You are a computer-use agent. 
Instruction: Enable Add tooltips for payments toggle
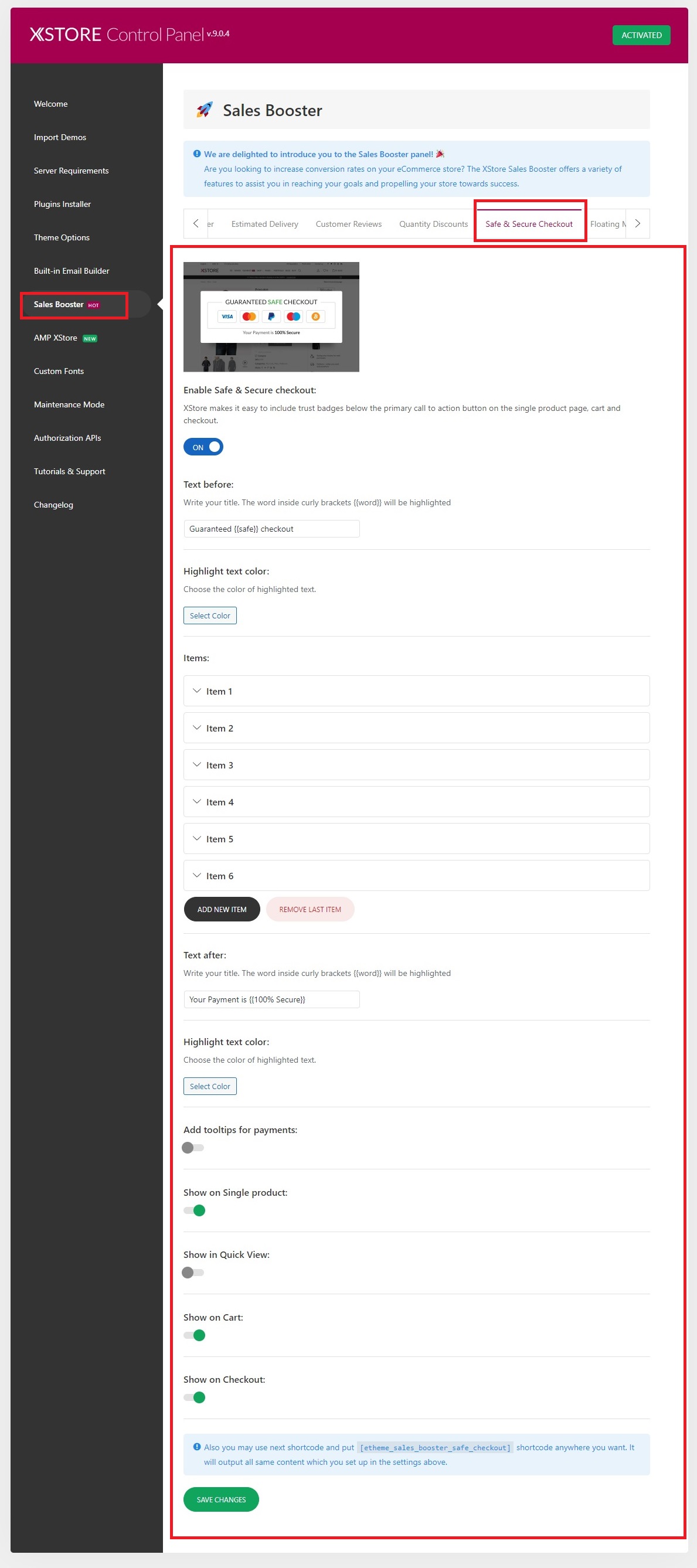pos(193,1147)
